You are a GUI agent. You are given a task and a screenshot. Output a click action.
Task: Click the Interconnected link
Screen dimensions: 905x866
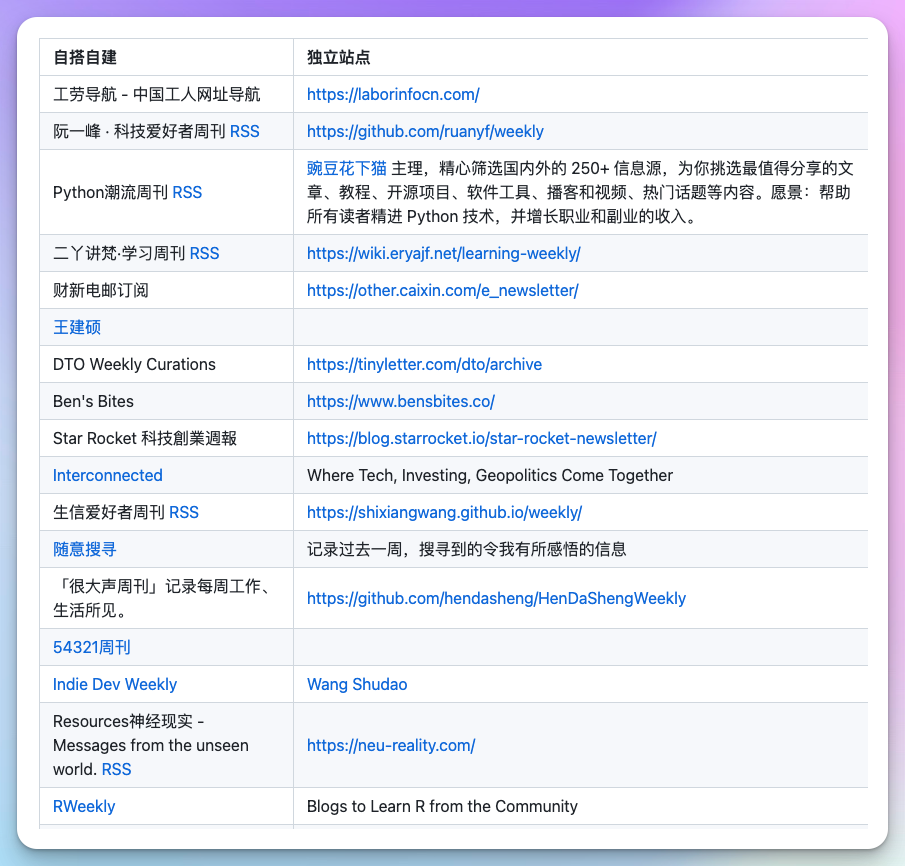click(107, 475)
